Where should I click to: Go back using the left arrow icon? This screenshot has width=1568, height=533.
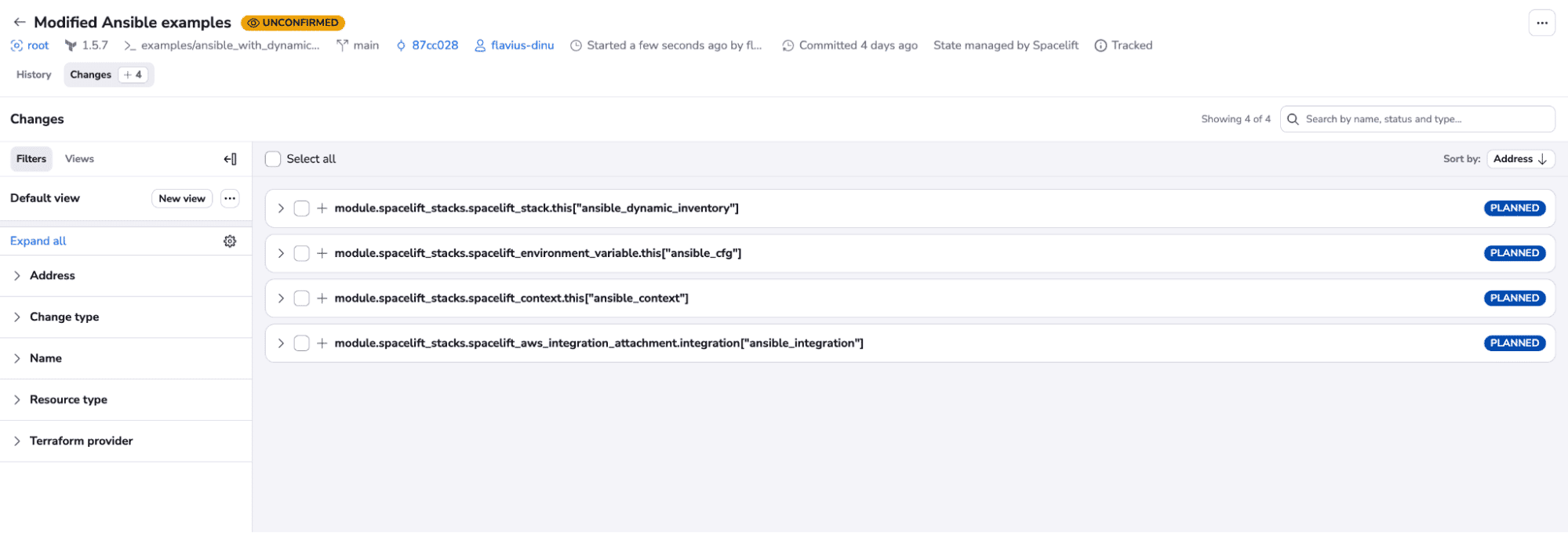[x=20, y=23]
